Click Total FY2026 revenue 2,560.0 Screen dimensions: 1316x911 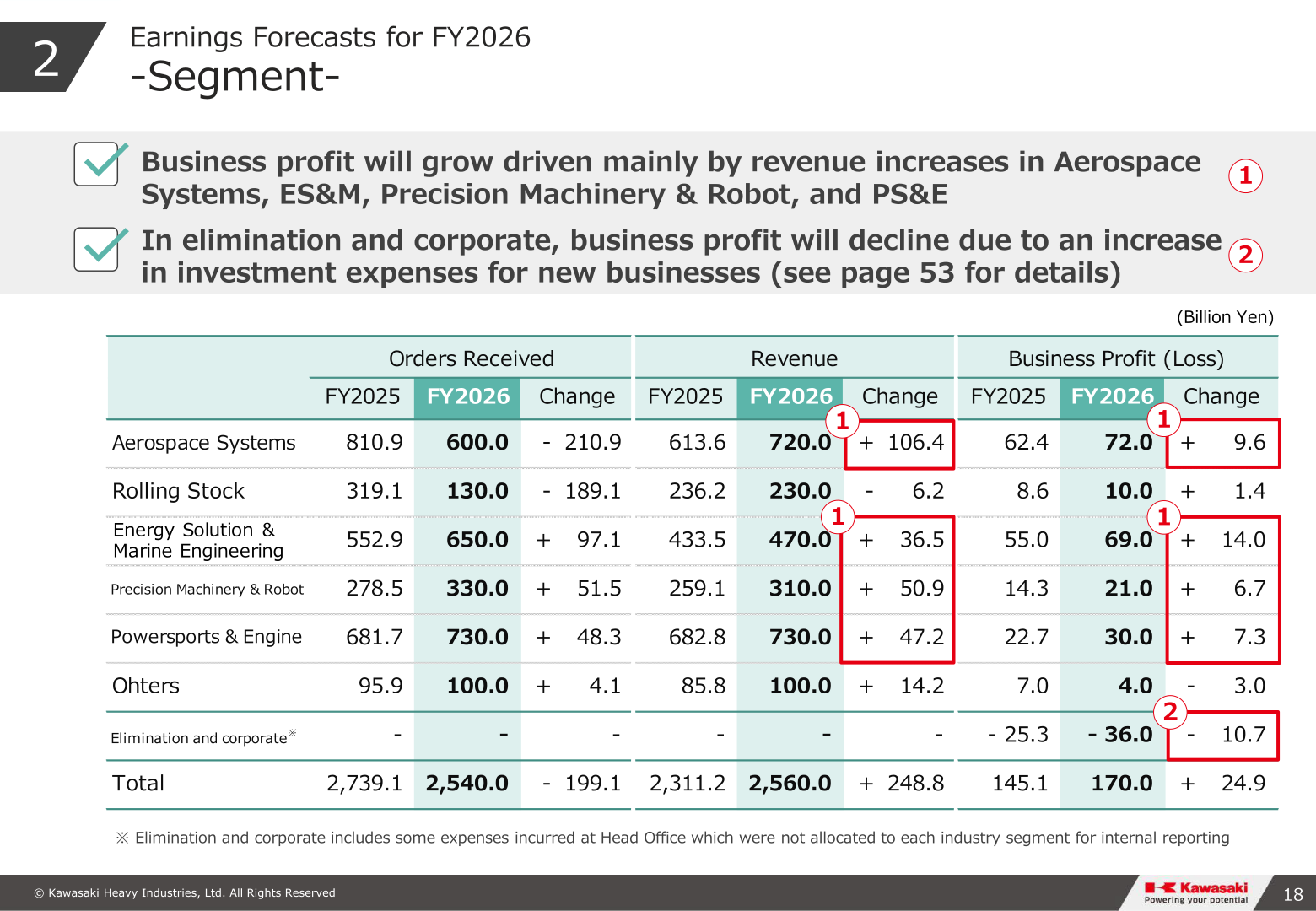(790, 784)
